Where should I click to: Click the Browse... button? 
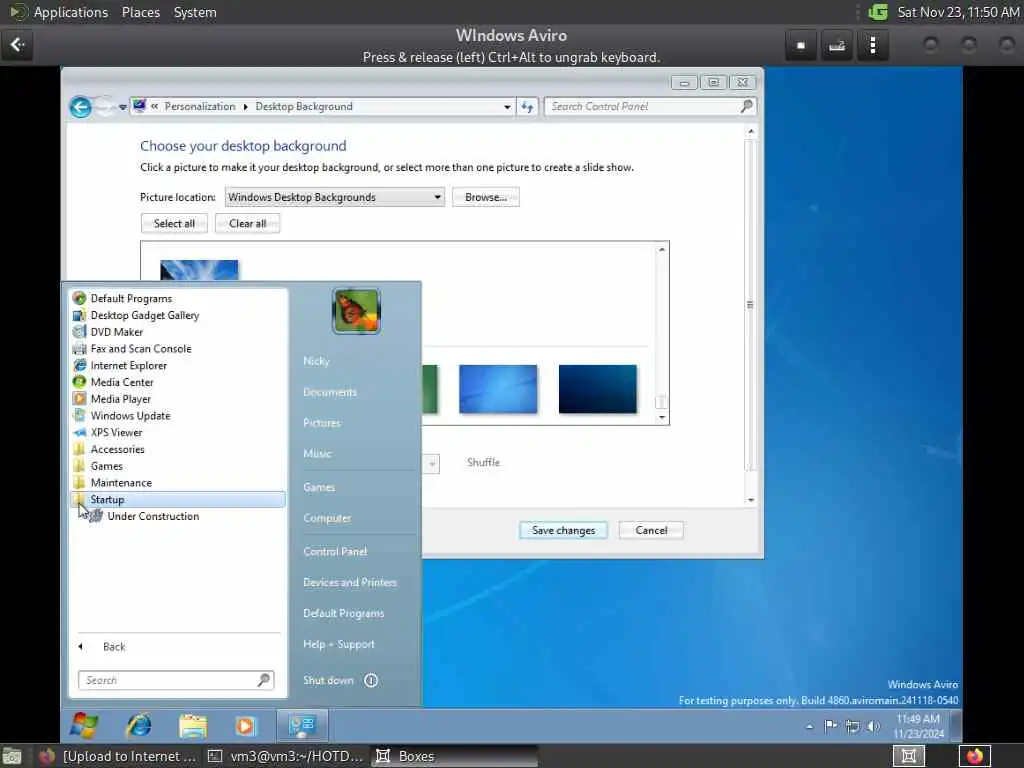486,197
